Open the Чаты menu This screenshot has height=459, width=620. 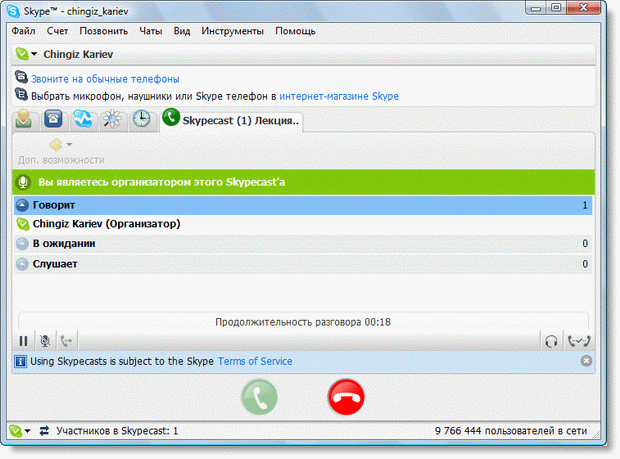pos(151,31)
